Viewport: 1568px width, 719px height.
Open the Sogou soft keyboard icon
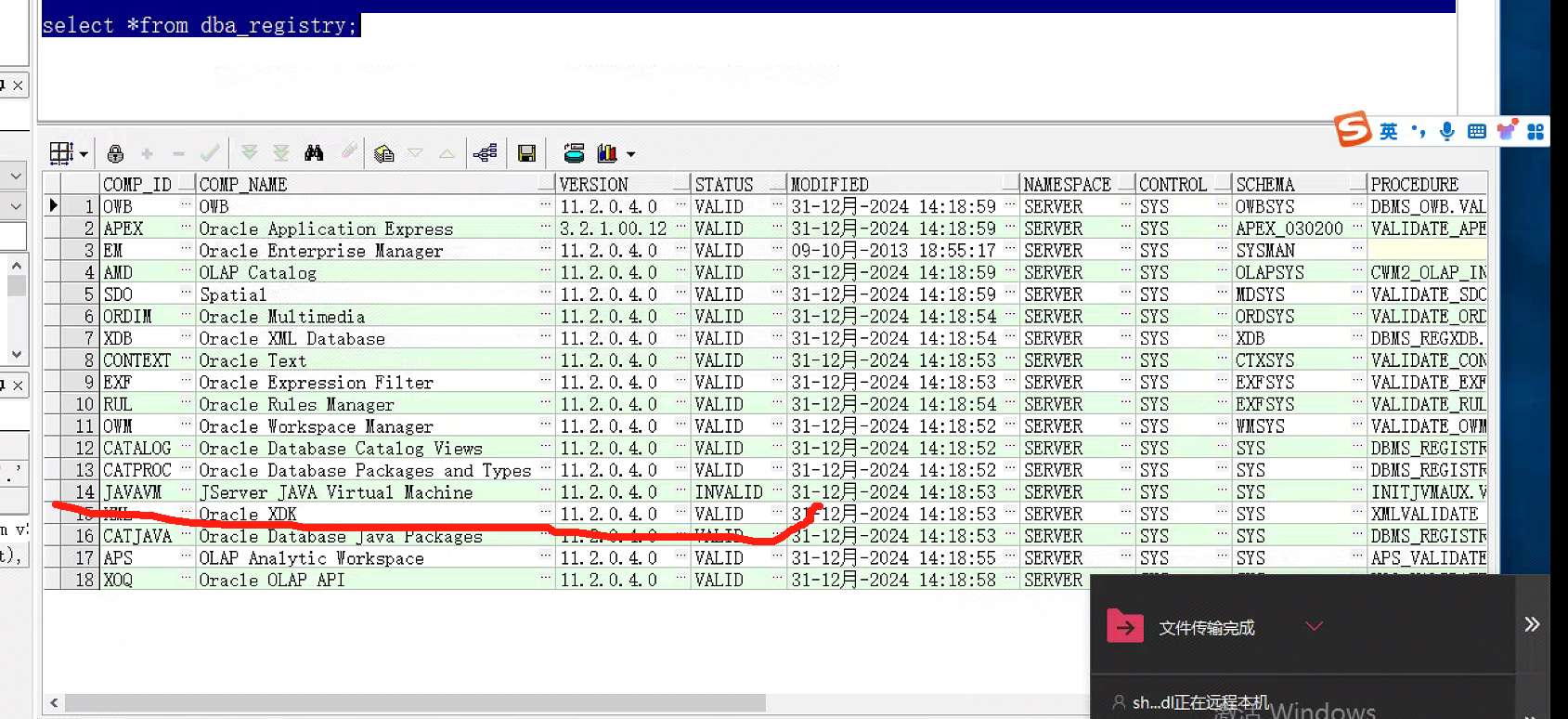1476,132
